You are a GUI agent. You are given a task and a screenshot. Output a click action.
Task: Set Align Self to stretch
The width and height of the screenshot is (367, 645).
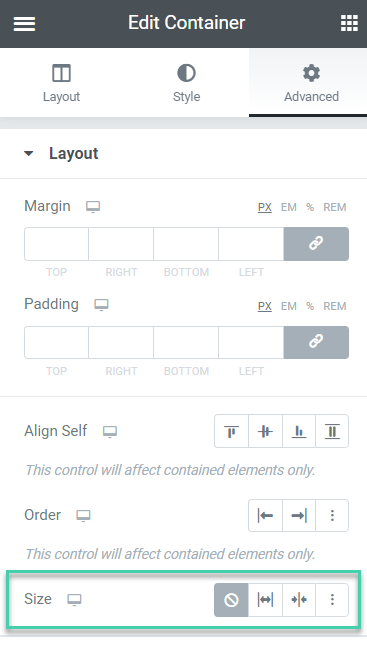pyautogui.click(x=332, y=431)
